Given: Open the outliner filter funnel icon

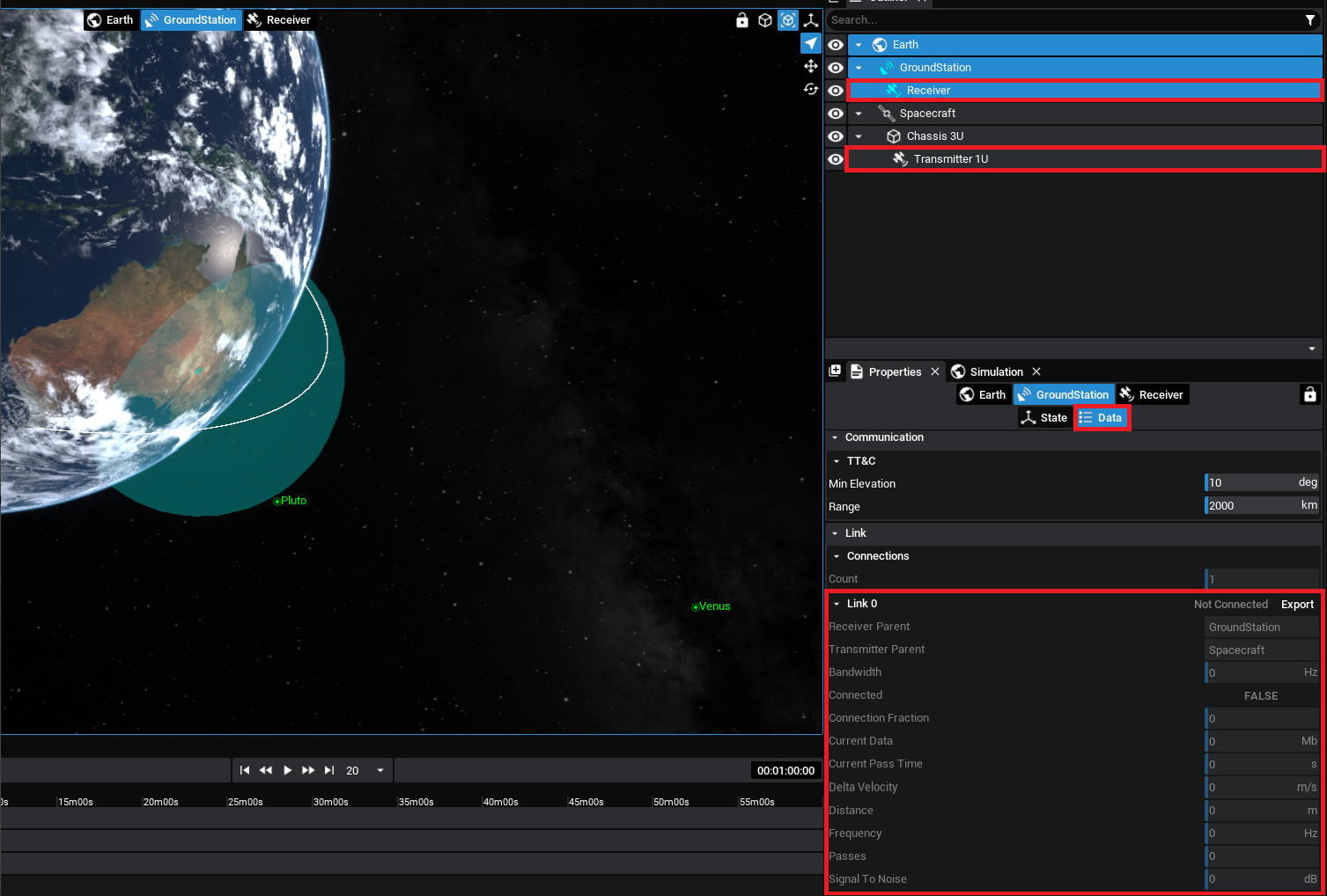Looking at the screenshot, I should coord(1310,20).
